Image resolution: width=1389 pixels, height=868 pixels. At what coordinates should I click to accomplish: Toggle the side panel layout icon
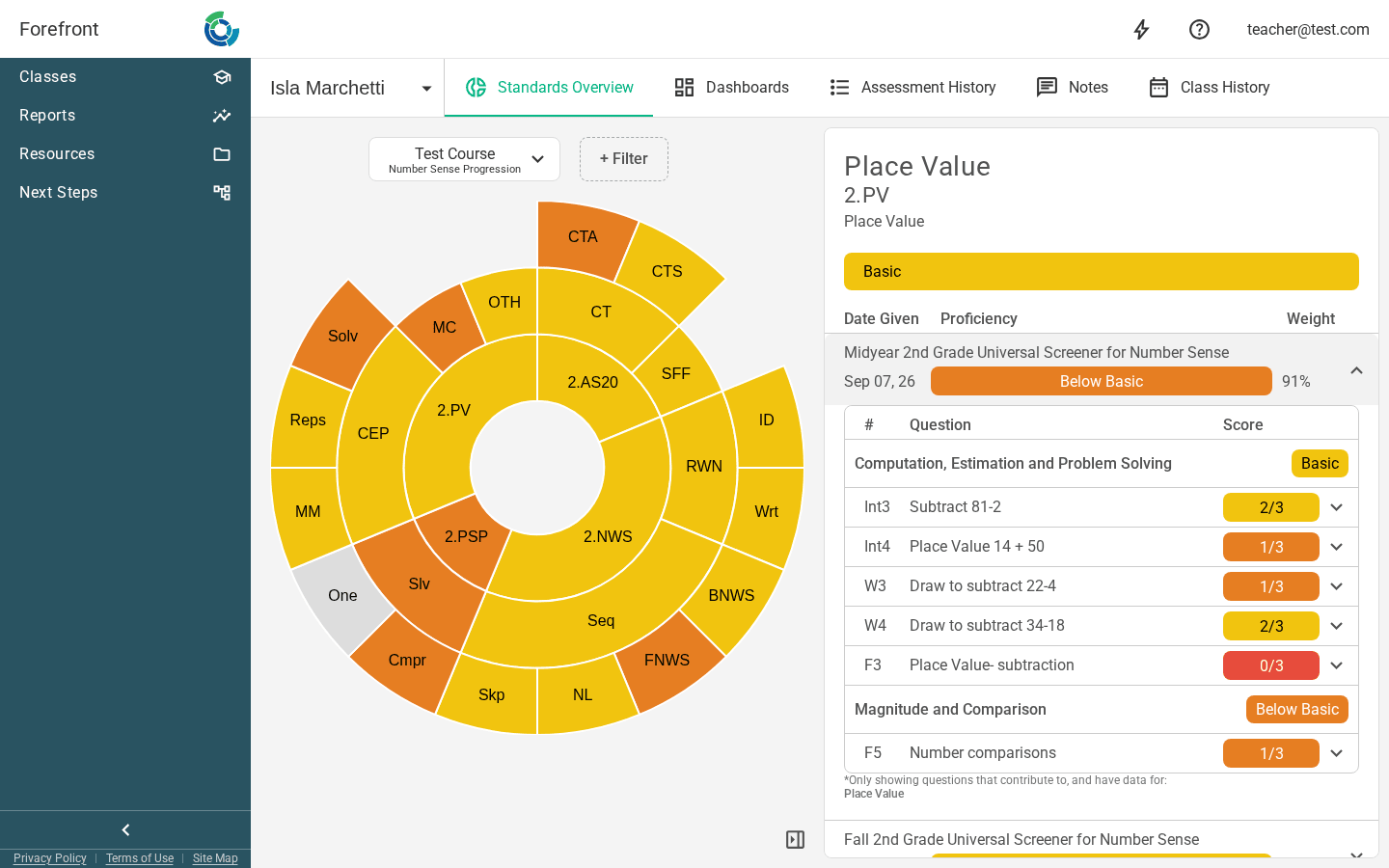(795, 840)
